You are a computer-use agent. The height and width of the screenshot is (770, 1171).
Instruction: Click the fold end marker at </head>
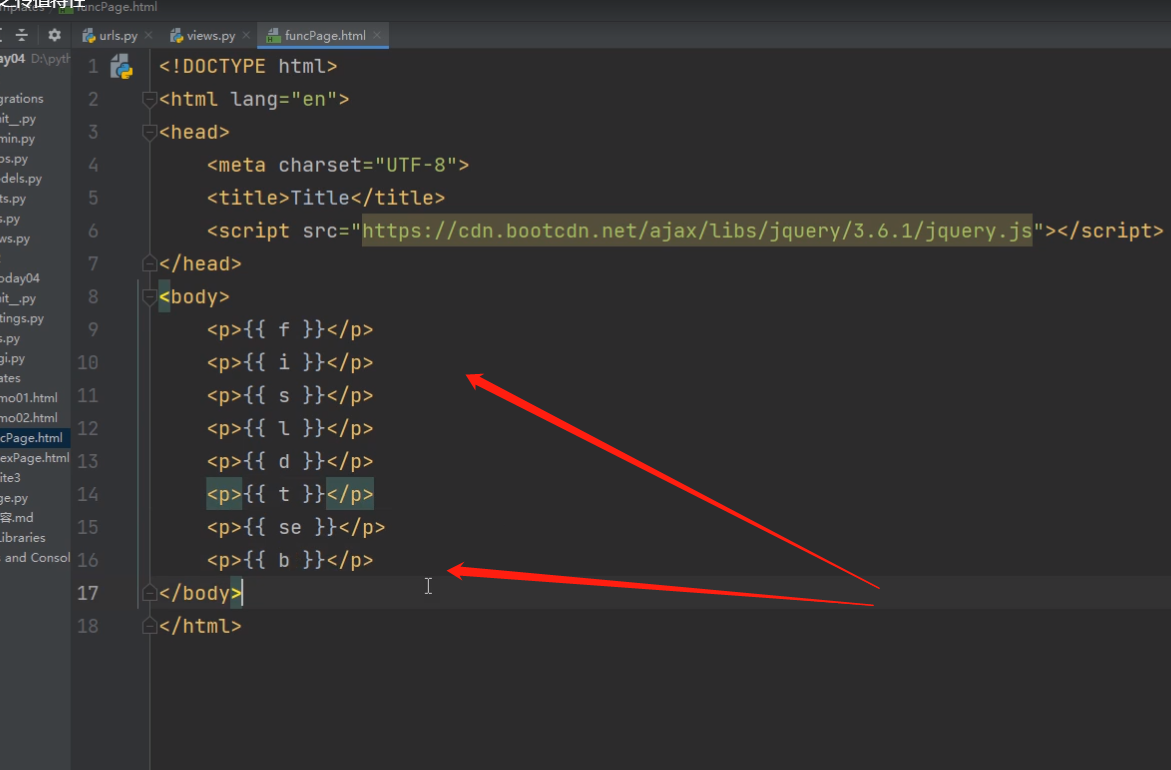149,264
